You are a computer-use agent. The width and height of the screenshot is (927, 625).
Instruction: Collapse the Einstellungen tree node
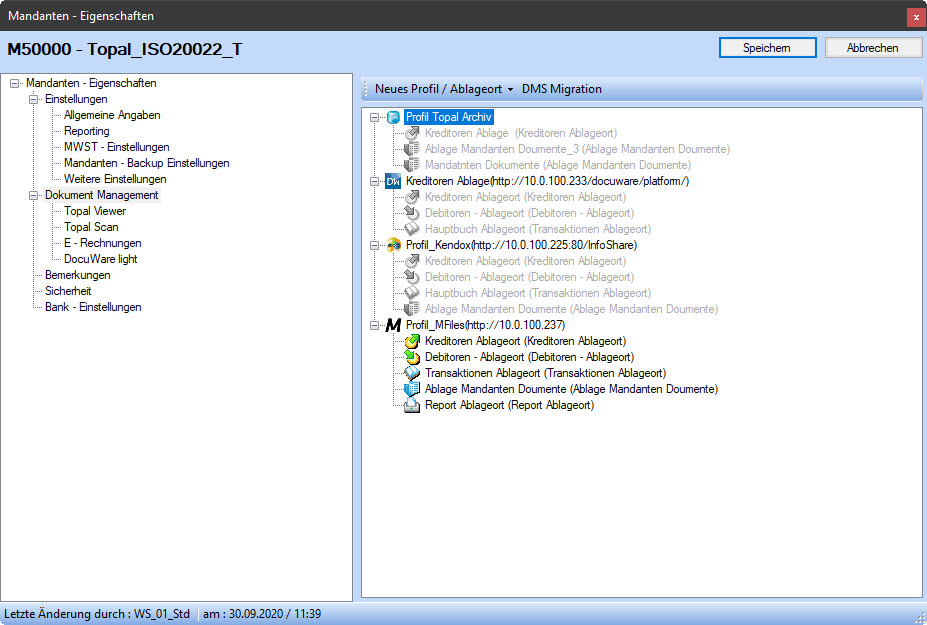34,99
